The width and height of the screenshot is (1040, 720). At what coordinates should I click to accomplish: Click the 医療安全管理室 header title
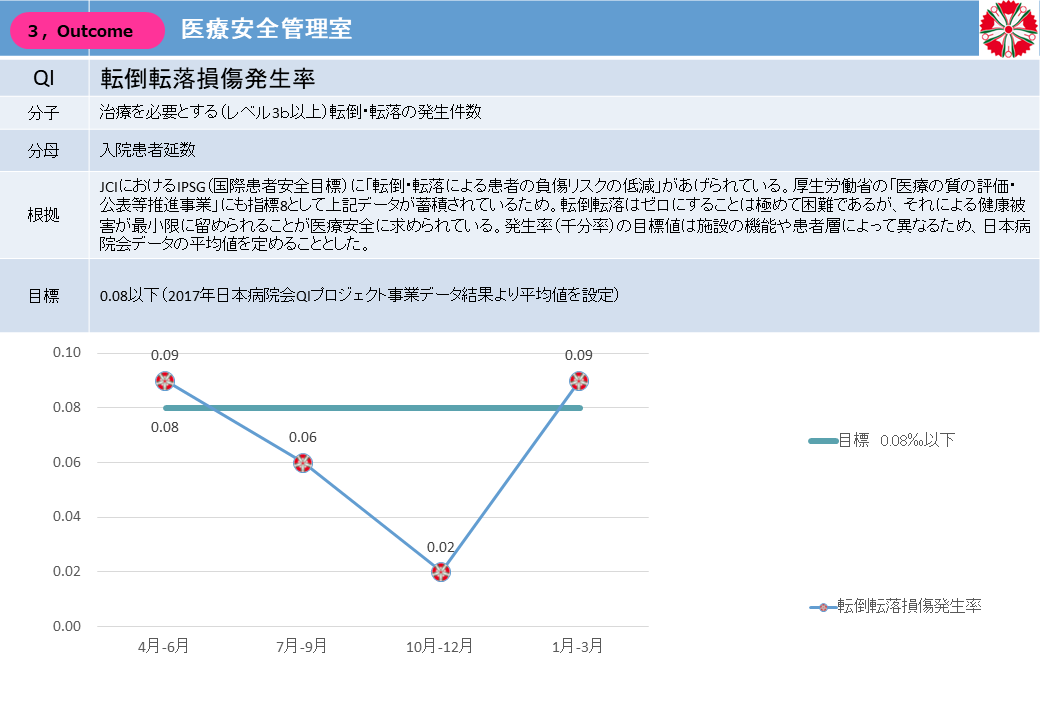point(266,30)
